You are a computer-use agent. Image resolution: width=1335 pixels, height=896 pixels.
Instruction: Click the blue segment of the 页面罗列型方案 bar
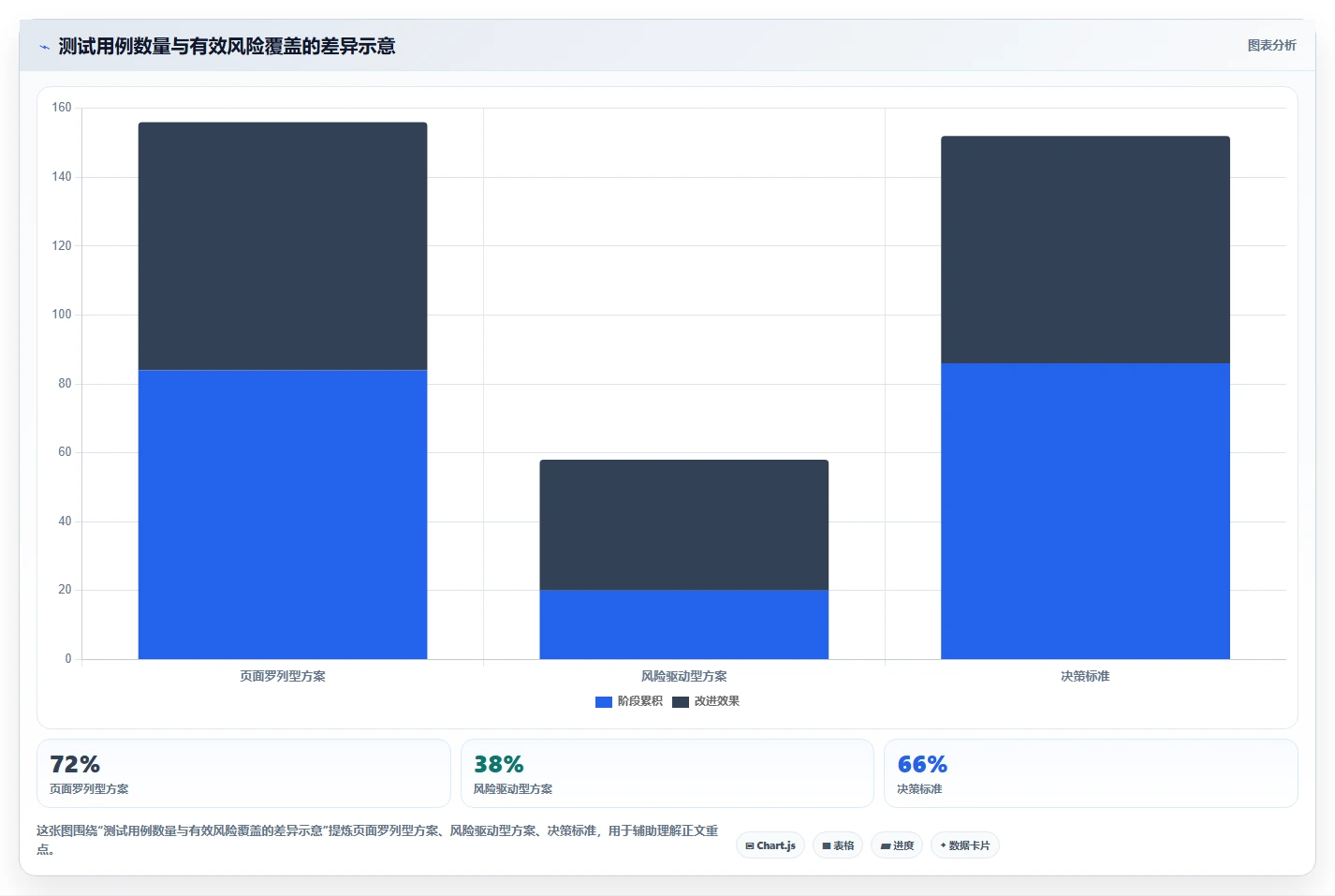[x=283, y=514]
